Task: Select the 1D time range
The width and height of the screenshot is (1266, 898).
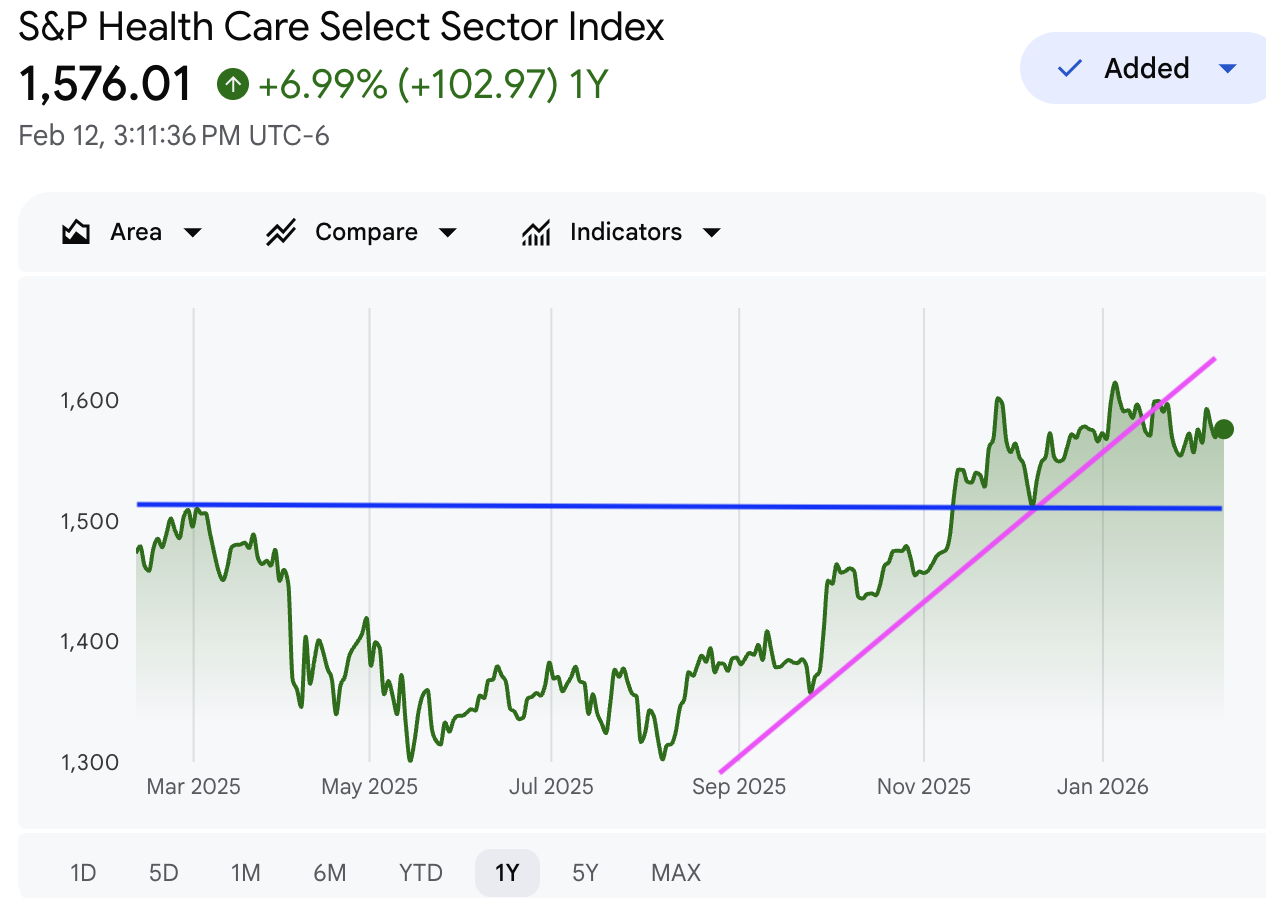Action: [83, 873]
